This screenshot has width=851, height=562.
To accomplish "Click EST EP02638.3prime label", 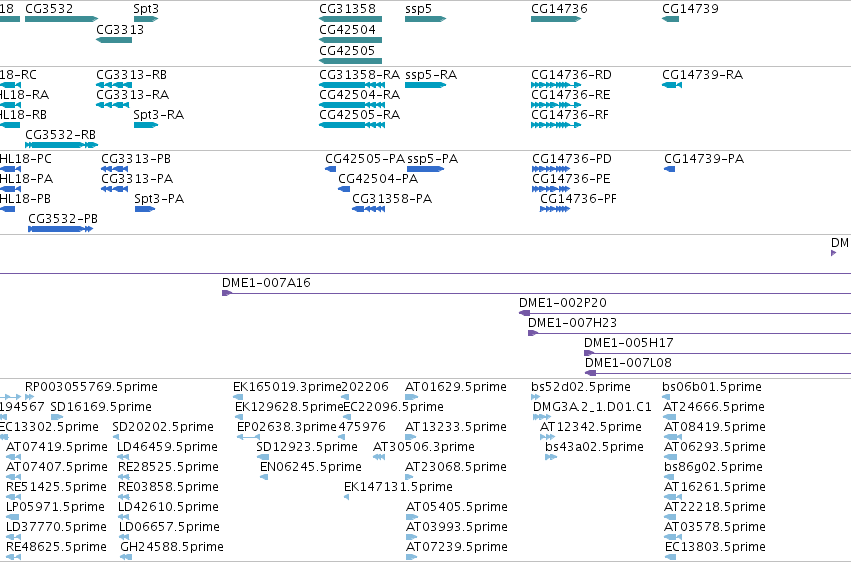I will 287,427.
